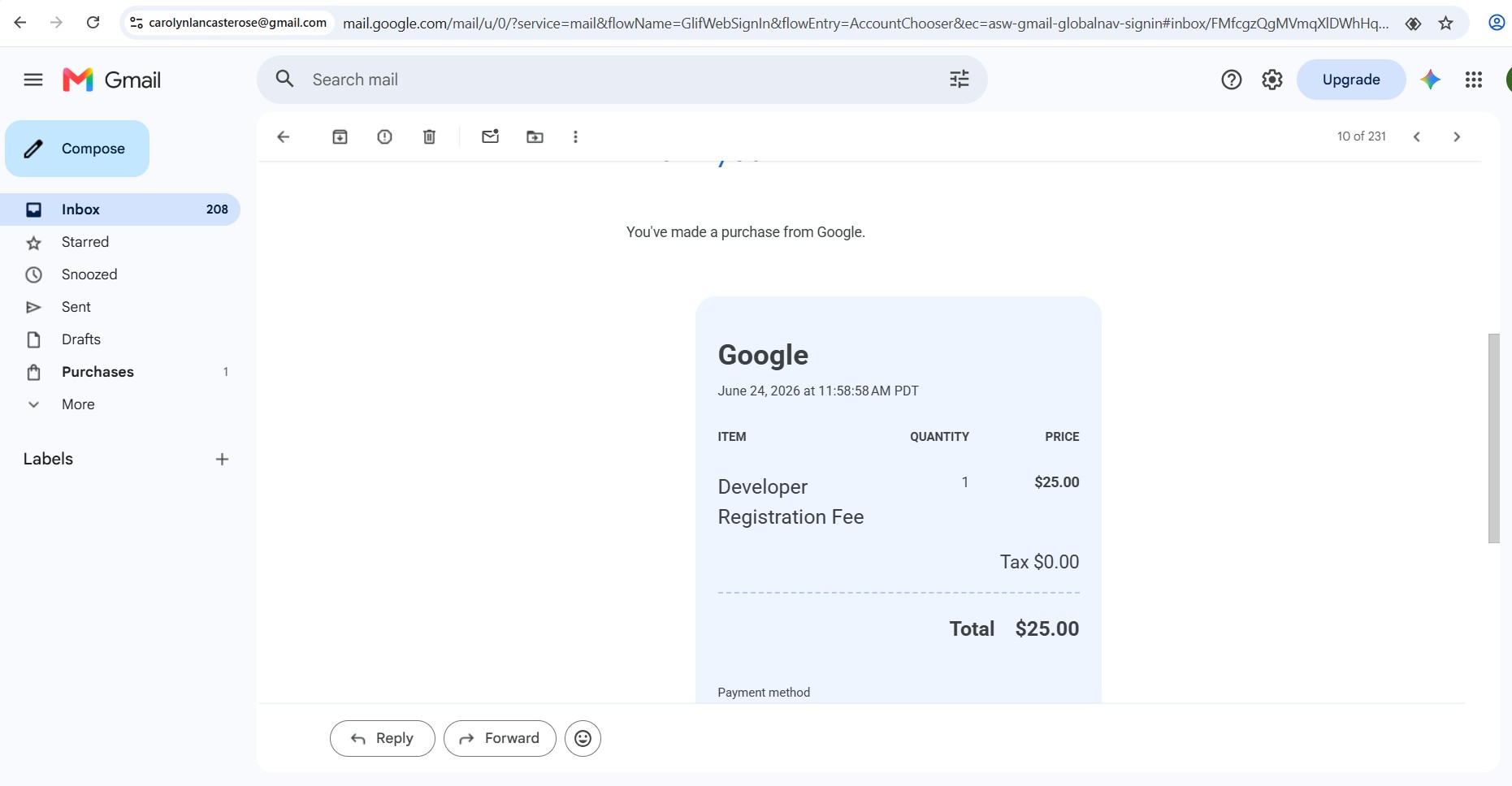
Task: Click the Inbox unread count 208
Action: pos(217,209)
